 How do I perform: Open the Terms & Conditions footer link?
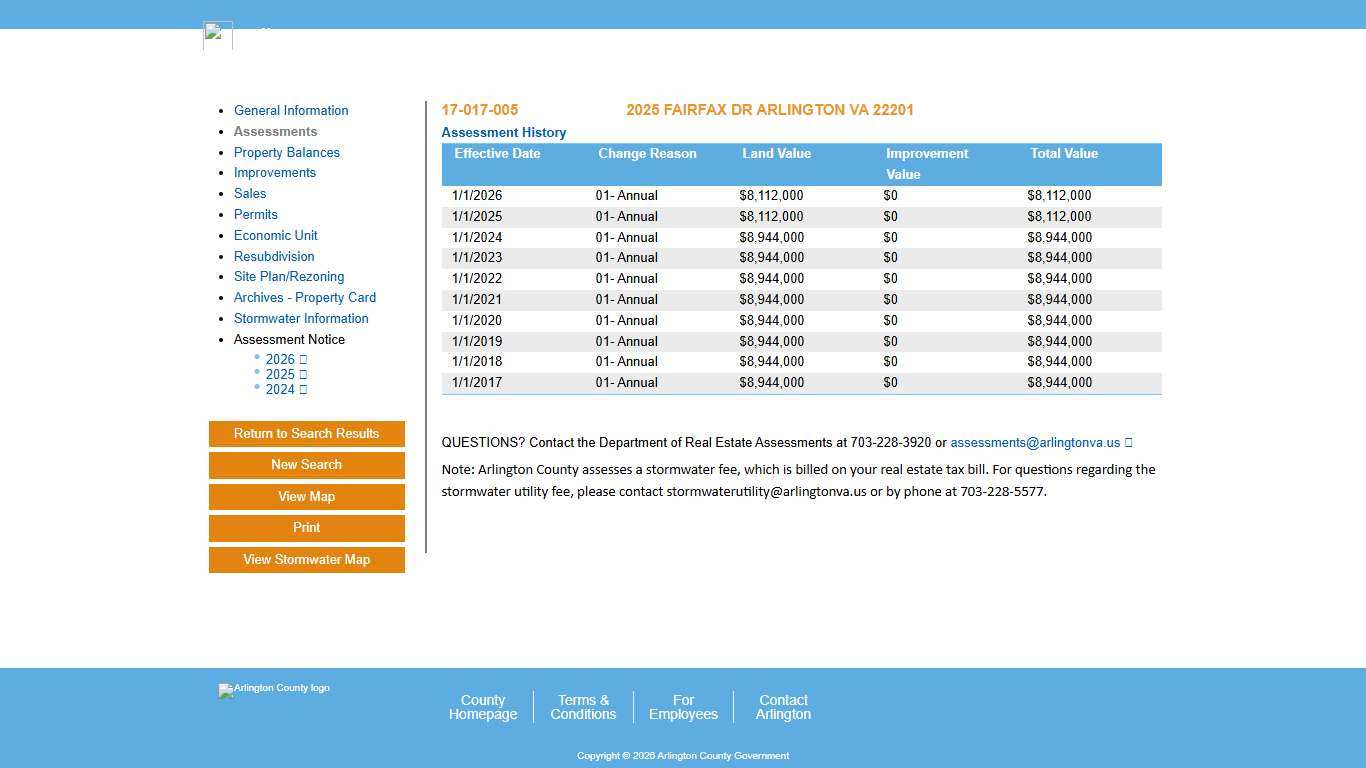click(583, 707)
